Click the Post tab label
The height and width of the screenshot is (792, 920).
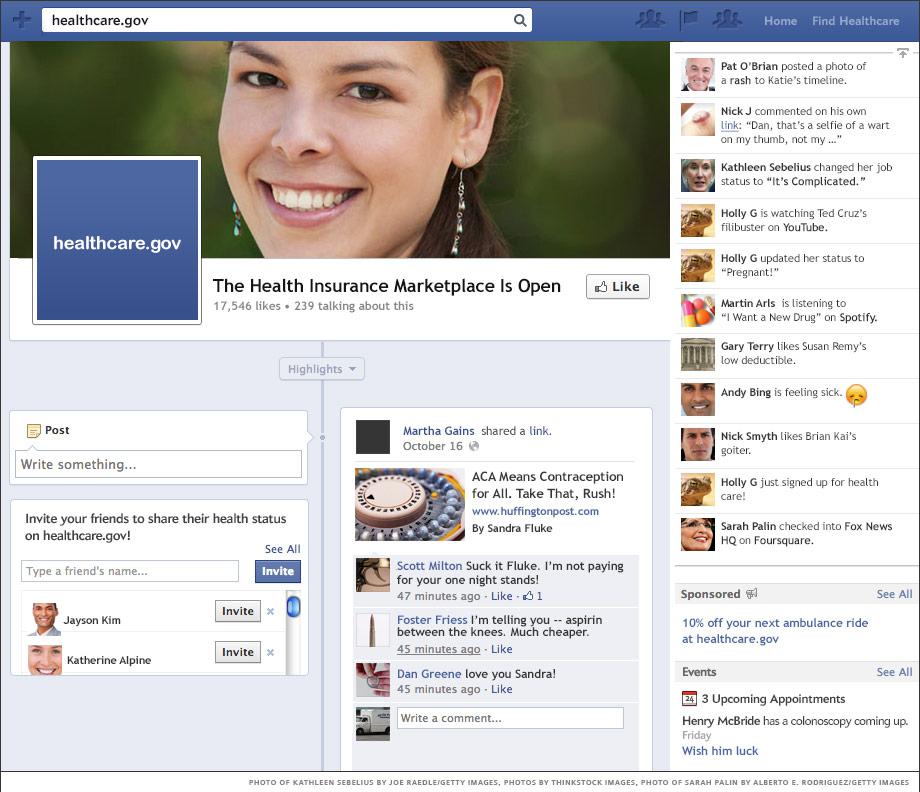(57, 430)
